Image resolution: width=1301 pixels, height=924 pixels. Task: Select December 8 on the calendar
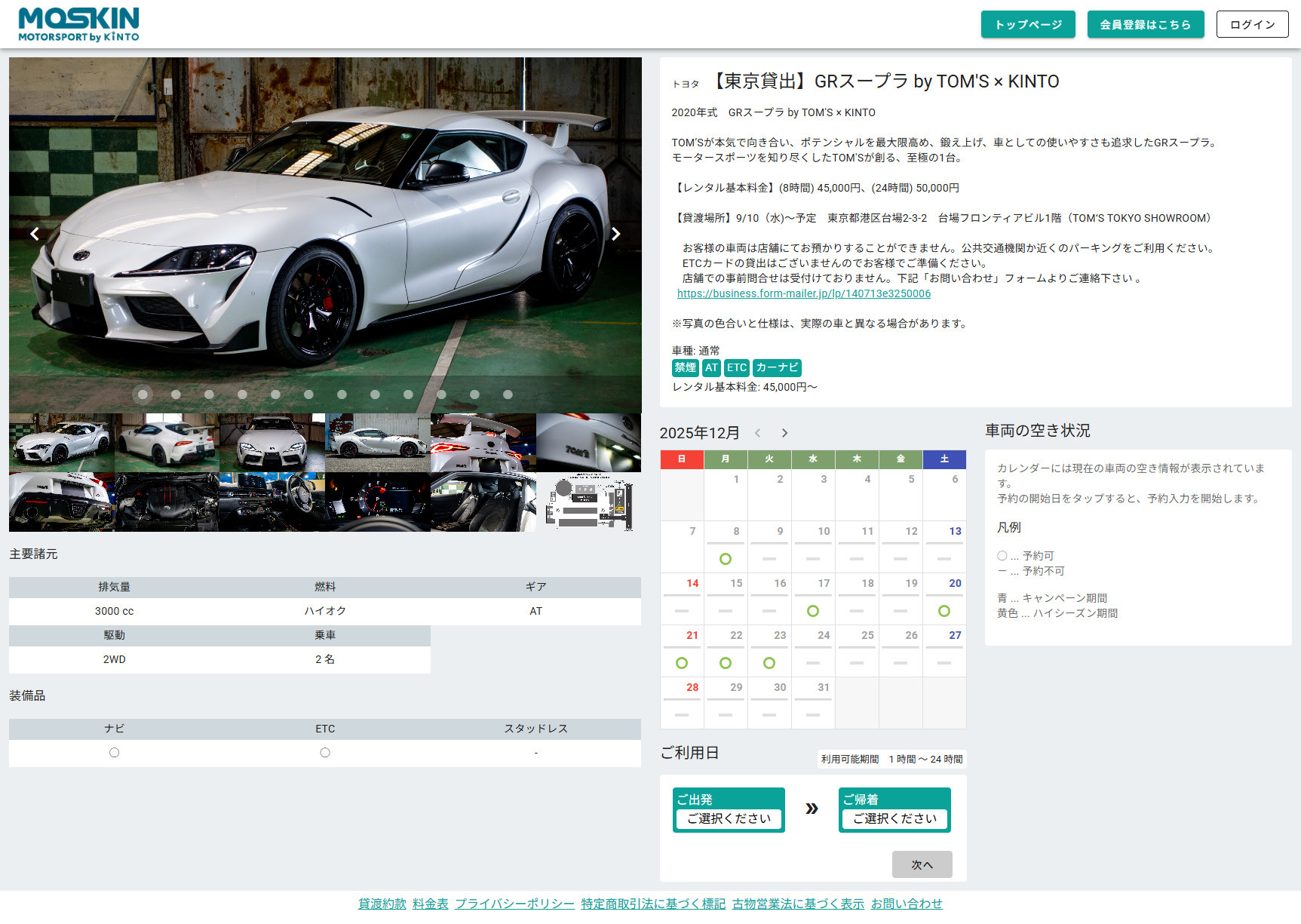[x=726, y=546]
